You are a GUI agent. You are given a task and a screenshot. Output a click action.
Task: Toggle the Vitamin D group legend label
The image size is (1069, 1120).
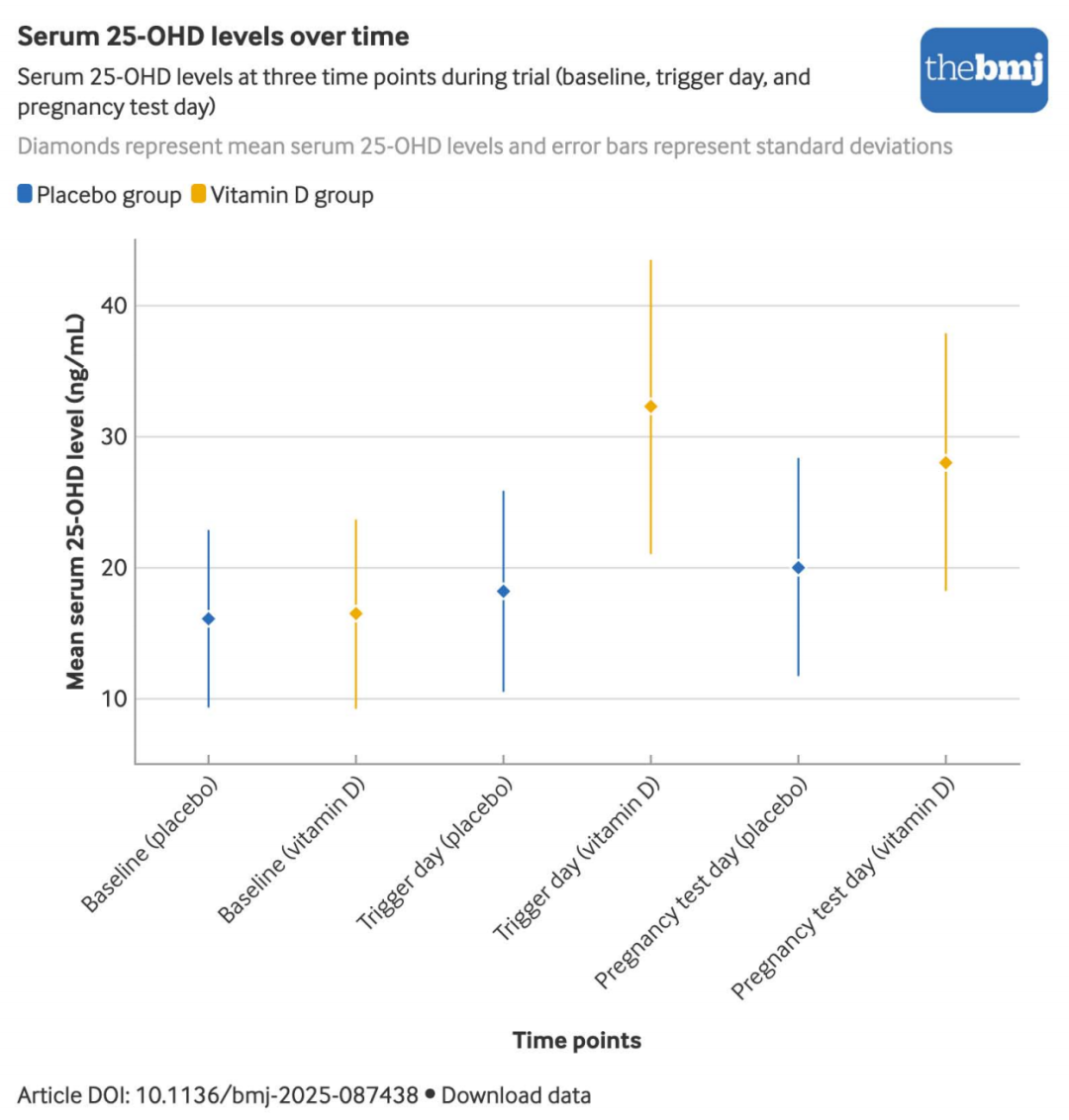[291, 195]
